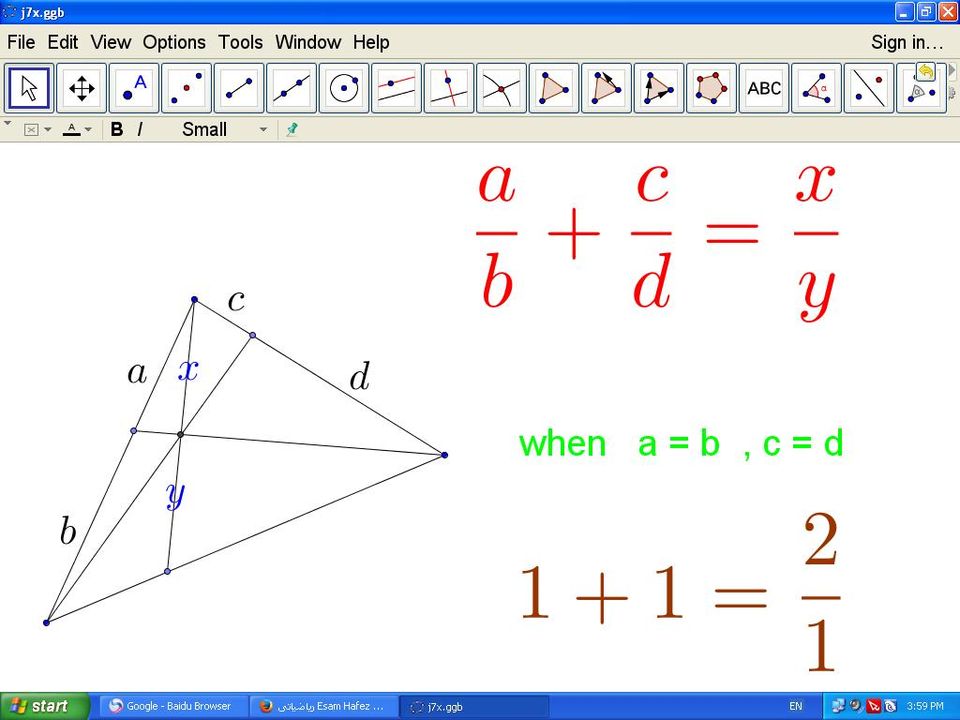Viewport: 960px width, 720px height.
Task: Select the Regular polygon tool
Action: coord(711,88)
